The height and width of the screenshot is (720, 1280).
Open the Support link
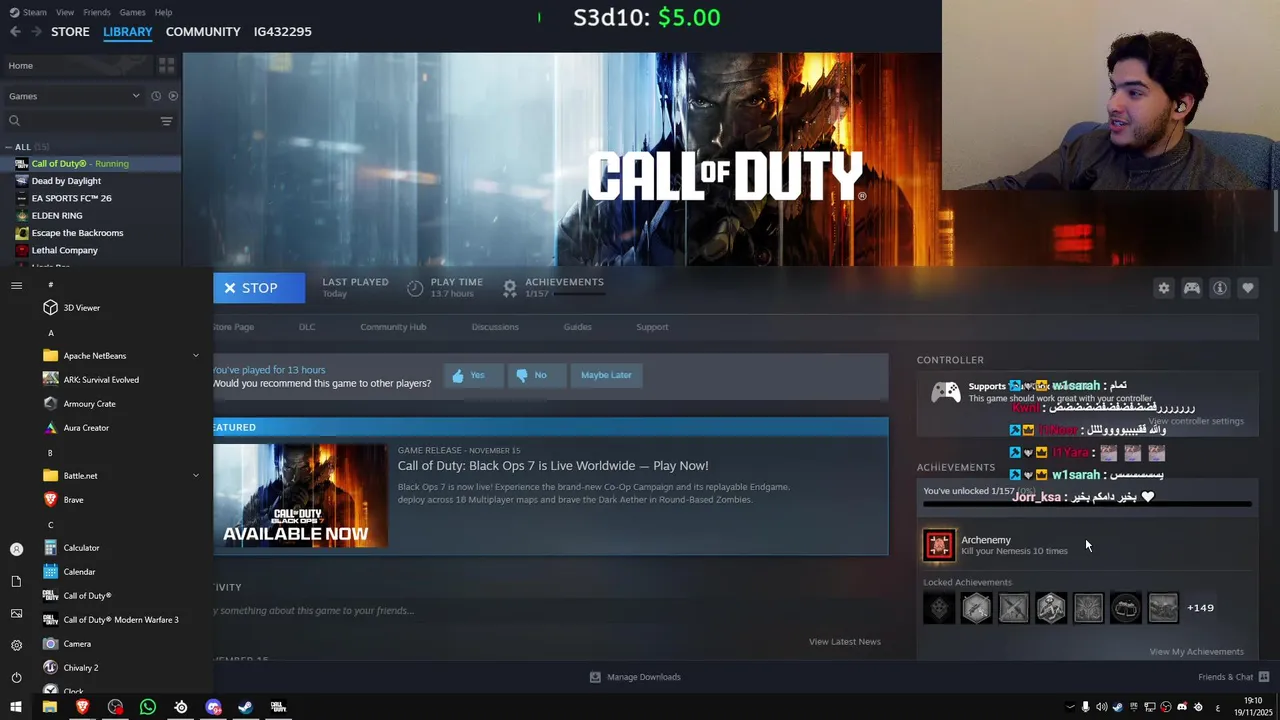652,327
